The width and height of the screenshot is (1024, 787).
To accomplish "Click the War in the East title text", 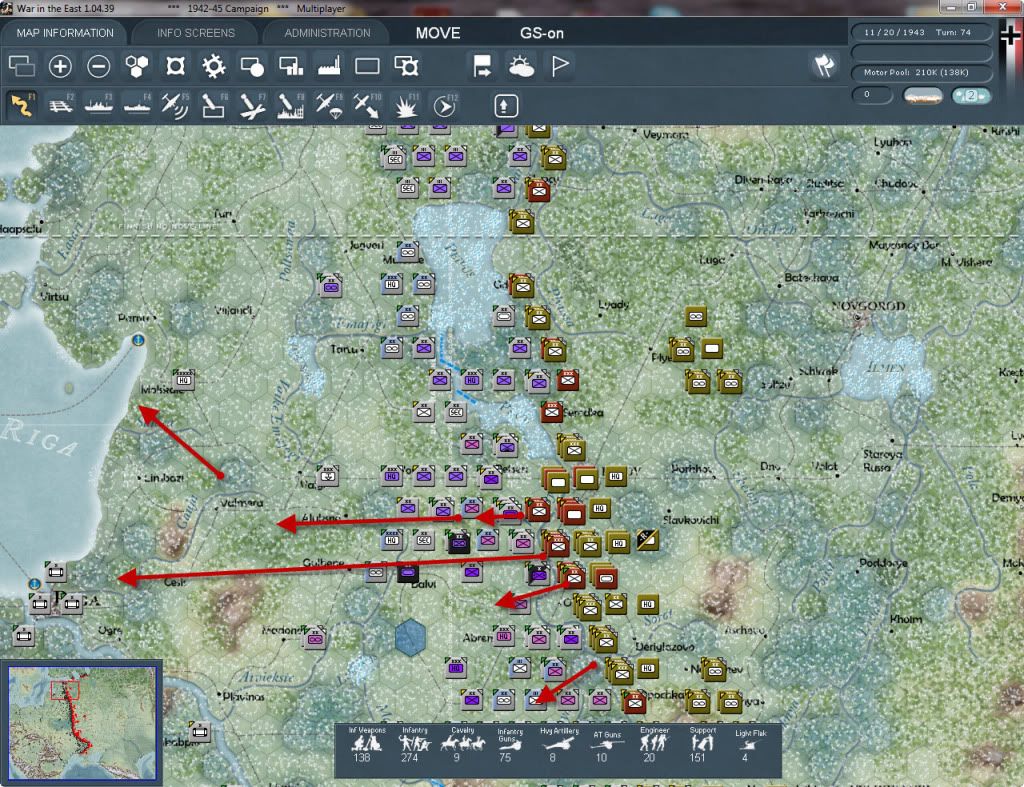I will [65, 8].
